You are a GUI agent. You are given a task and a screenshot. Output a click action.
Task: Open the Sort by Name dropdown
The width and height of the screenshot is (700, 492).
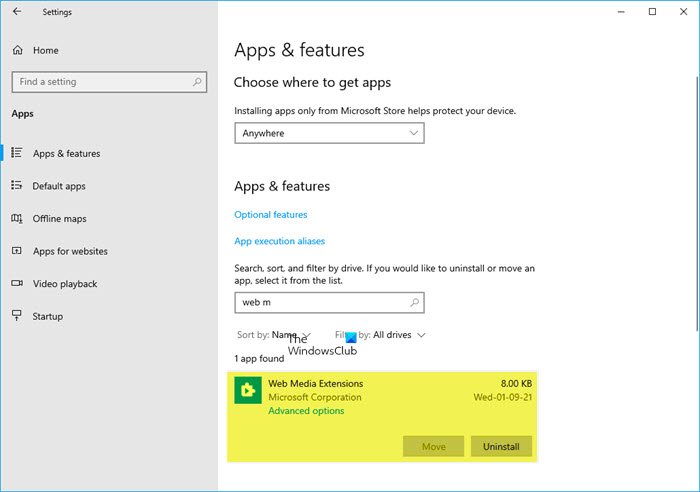click(x=274, y=335)
